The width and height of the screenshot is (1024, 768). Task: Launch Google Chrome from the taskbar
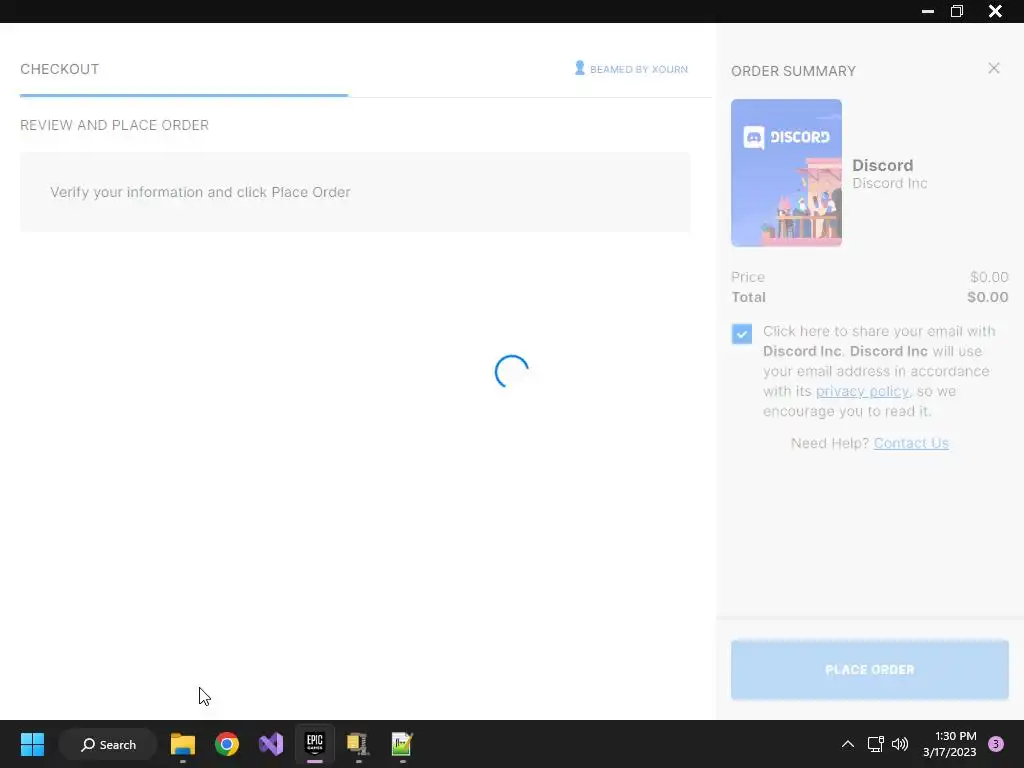tap(227, 744)
